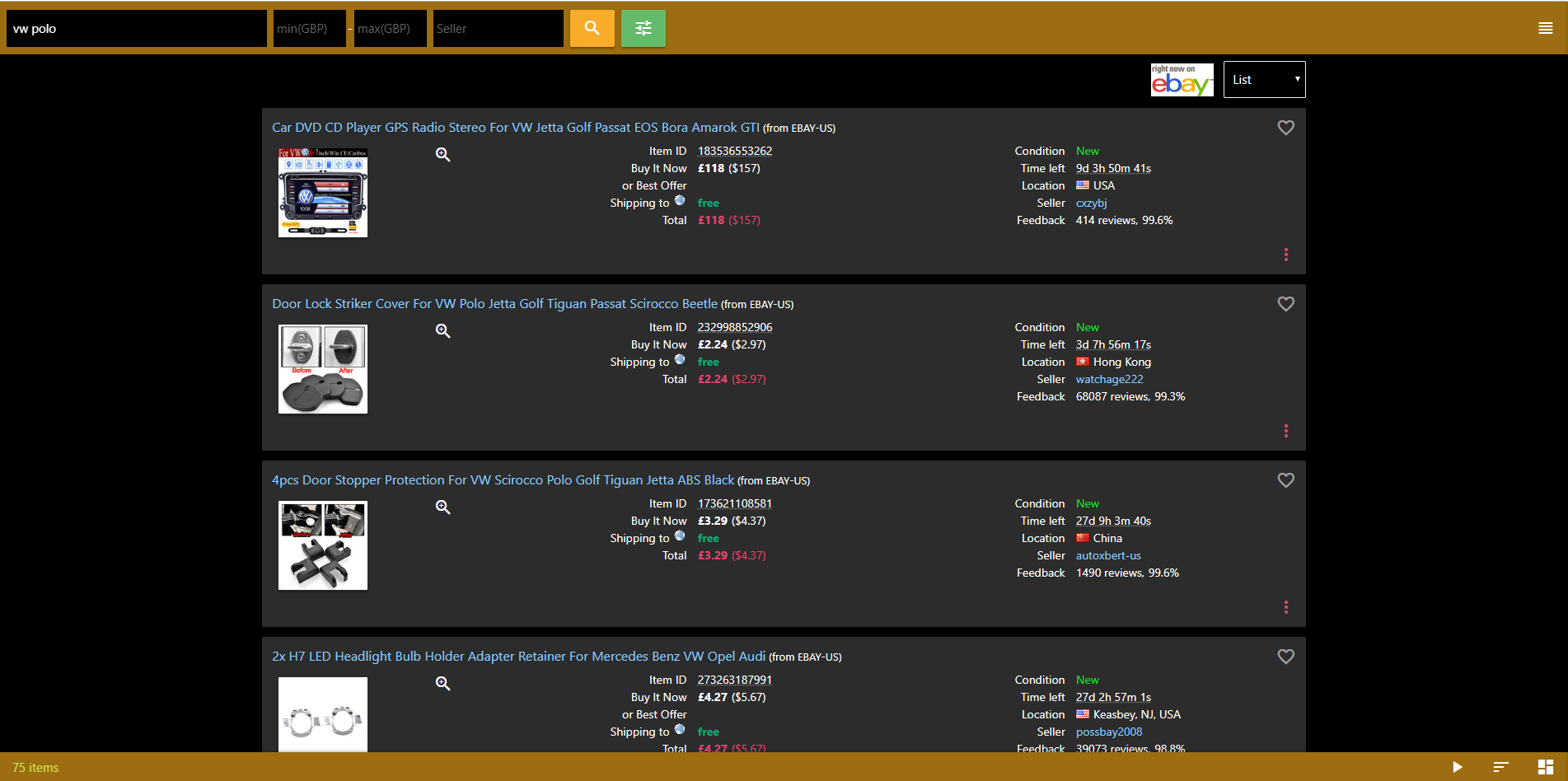Open seller watchage222 profile

pyautogui.click(x=1109, y=379)
